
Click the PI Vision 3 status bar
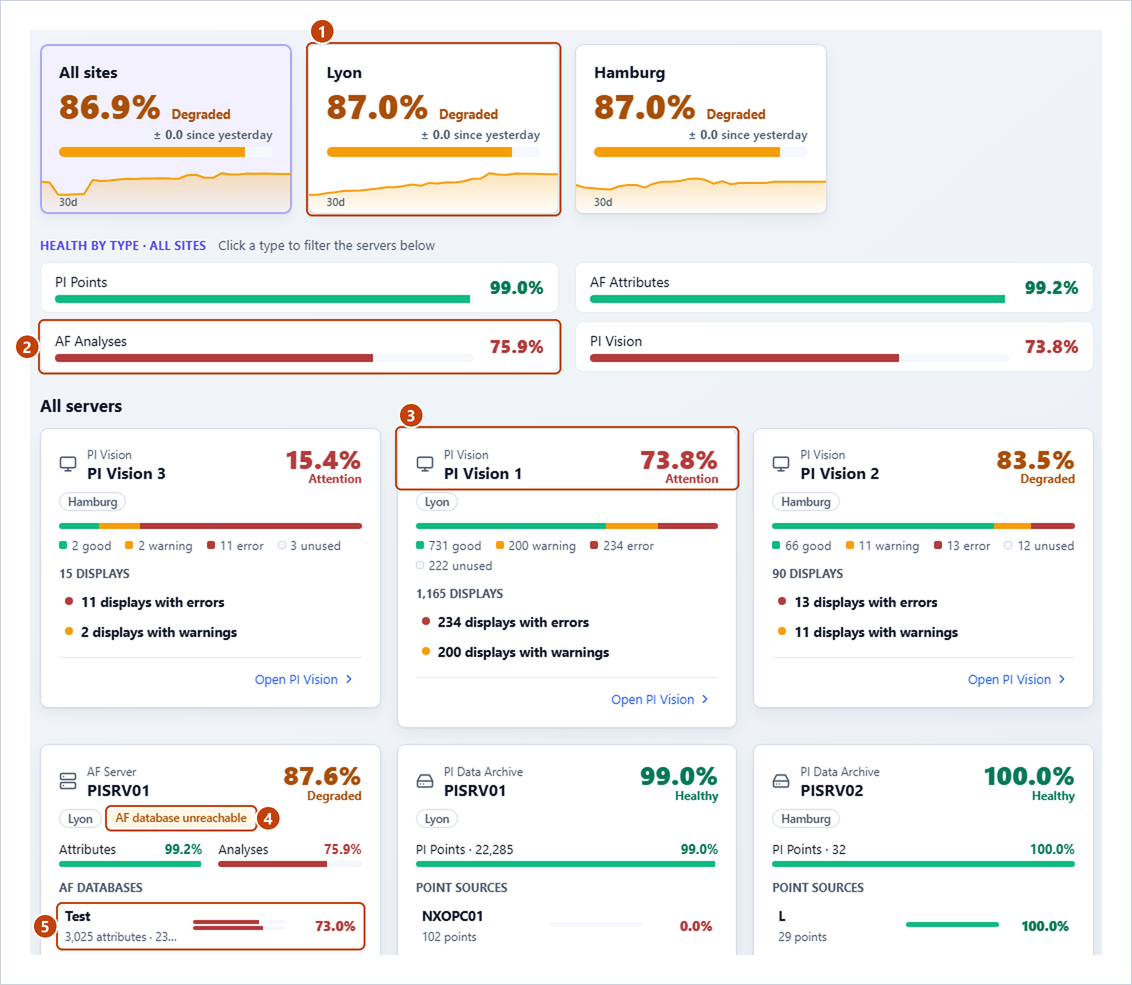click(210, 526)
